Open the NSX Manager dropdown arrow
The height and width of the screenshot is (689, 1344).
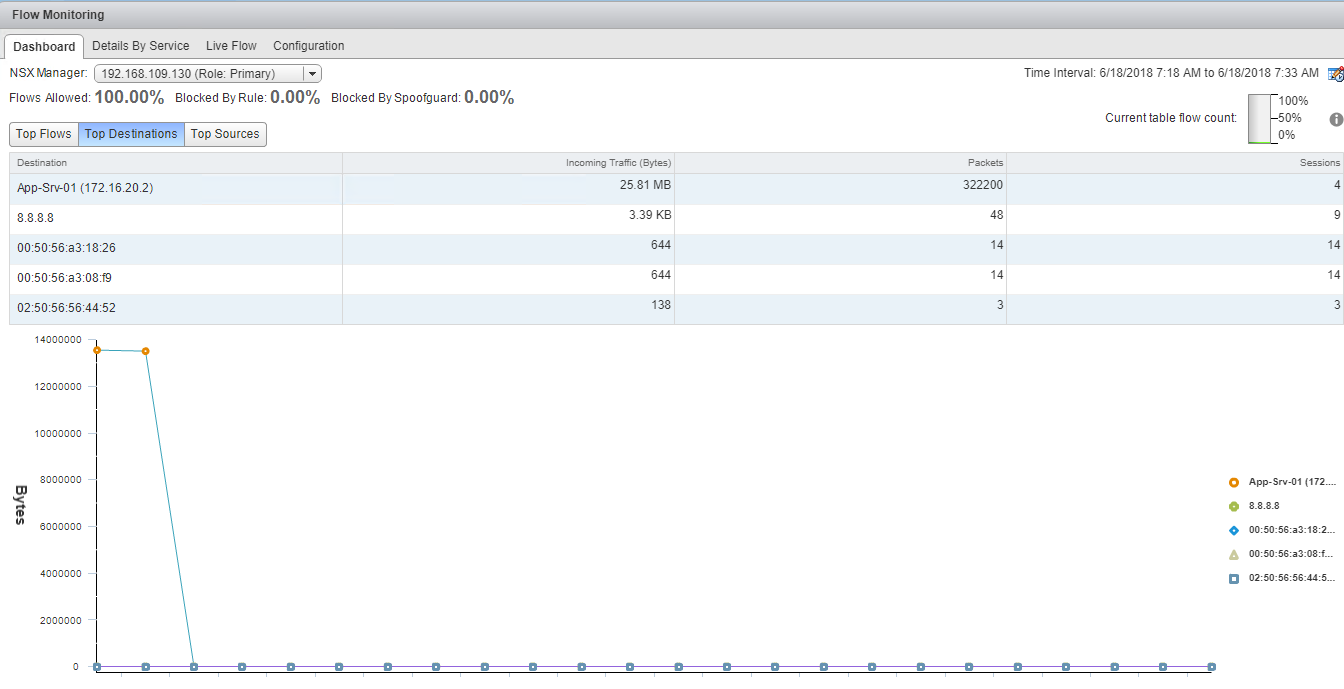point(312,74)
